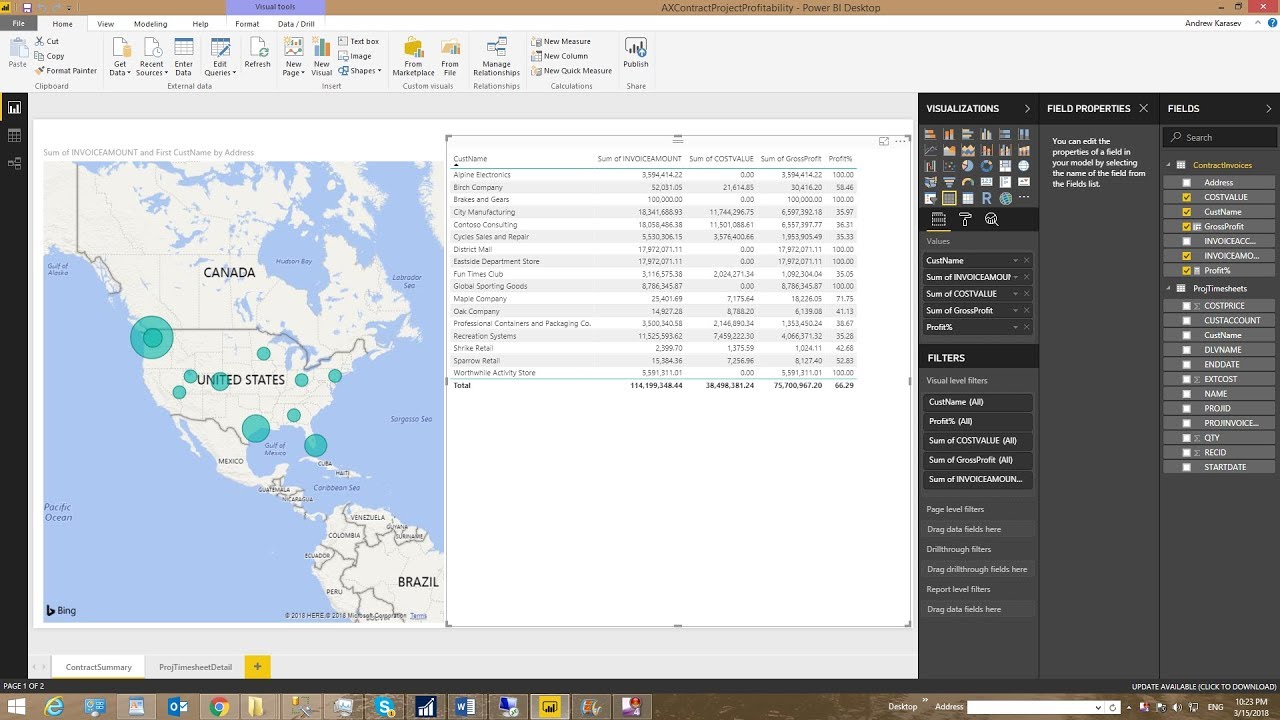Uncheck the Profit% field checkbox
Image resolution: width=1280 pixels, height=720 pixels.
click(1187, 271)
